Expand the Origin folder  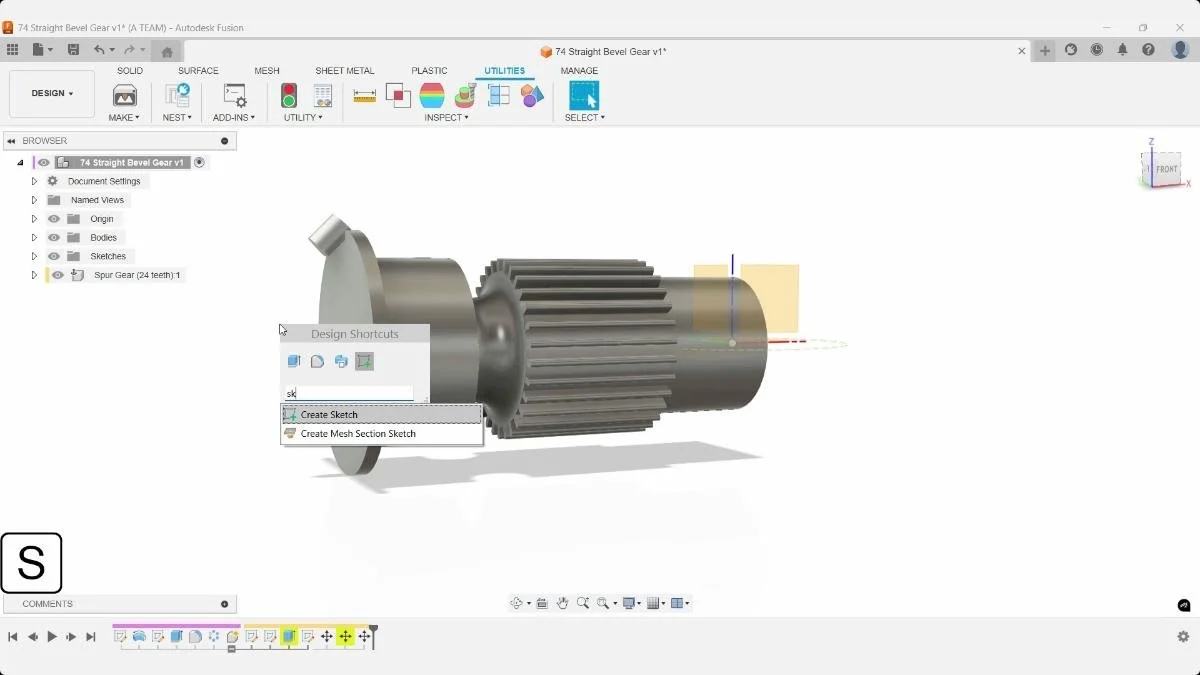click(34, 219)
